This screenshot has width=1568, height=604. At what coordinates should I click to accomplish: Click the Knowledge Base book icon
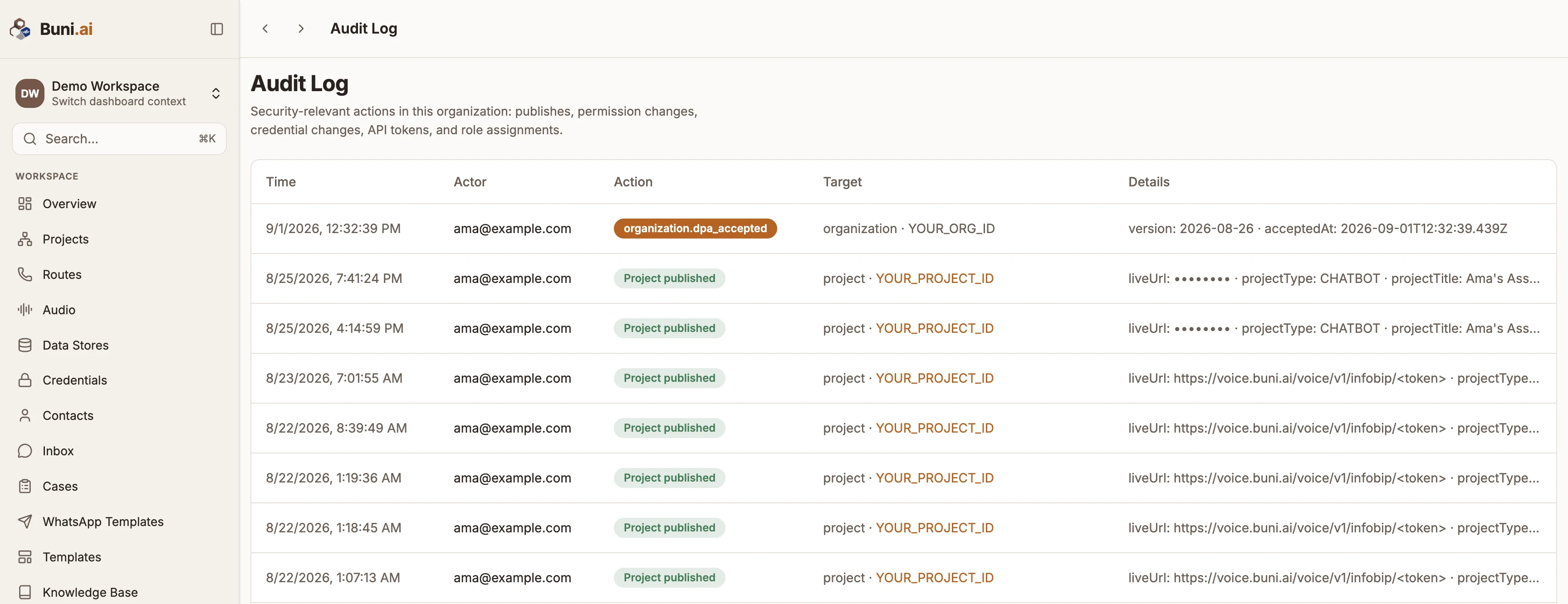(25, 592)
